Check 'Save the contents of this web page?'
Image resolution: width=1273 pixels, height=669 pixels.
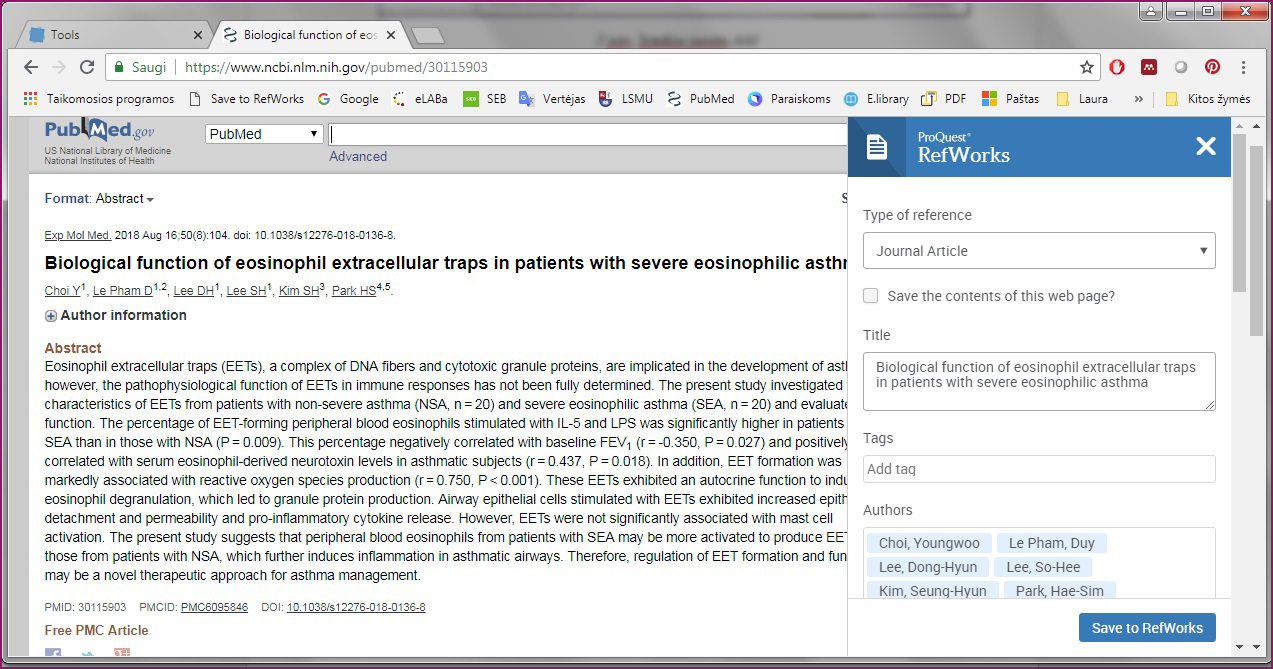(x=871, y=296)
